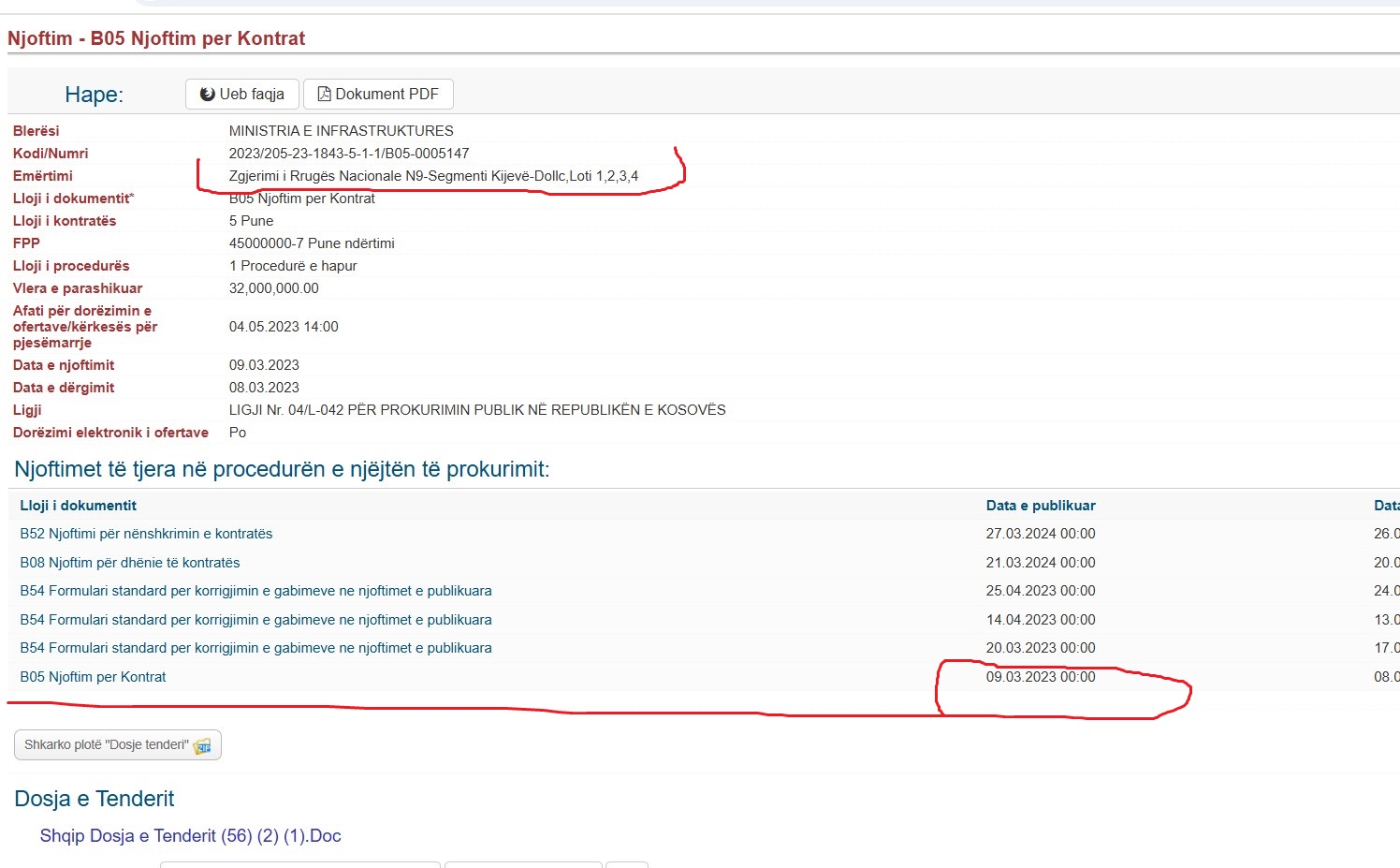Click the page title Njoftim - B05 heading
This screenshot has height=868, width=1400.
[156, 38]
